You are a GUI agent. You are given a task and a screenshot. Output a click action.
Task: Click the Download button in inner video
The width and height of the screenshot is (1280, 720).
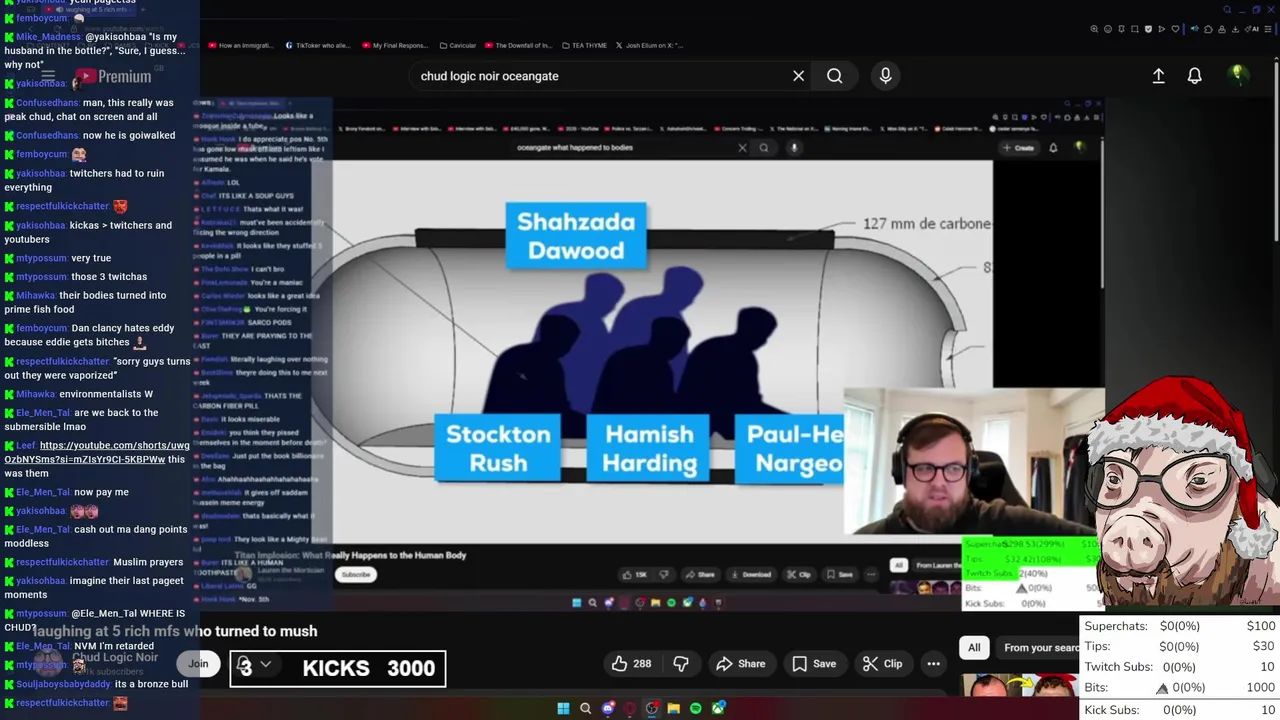[x=750, y=574]
